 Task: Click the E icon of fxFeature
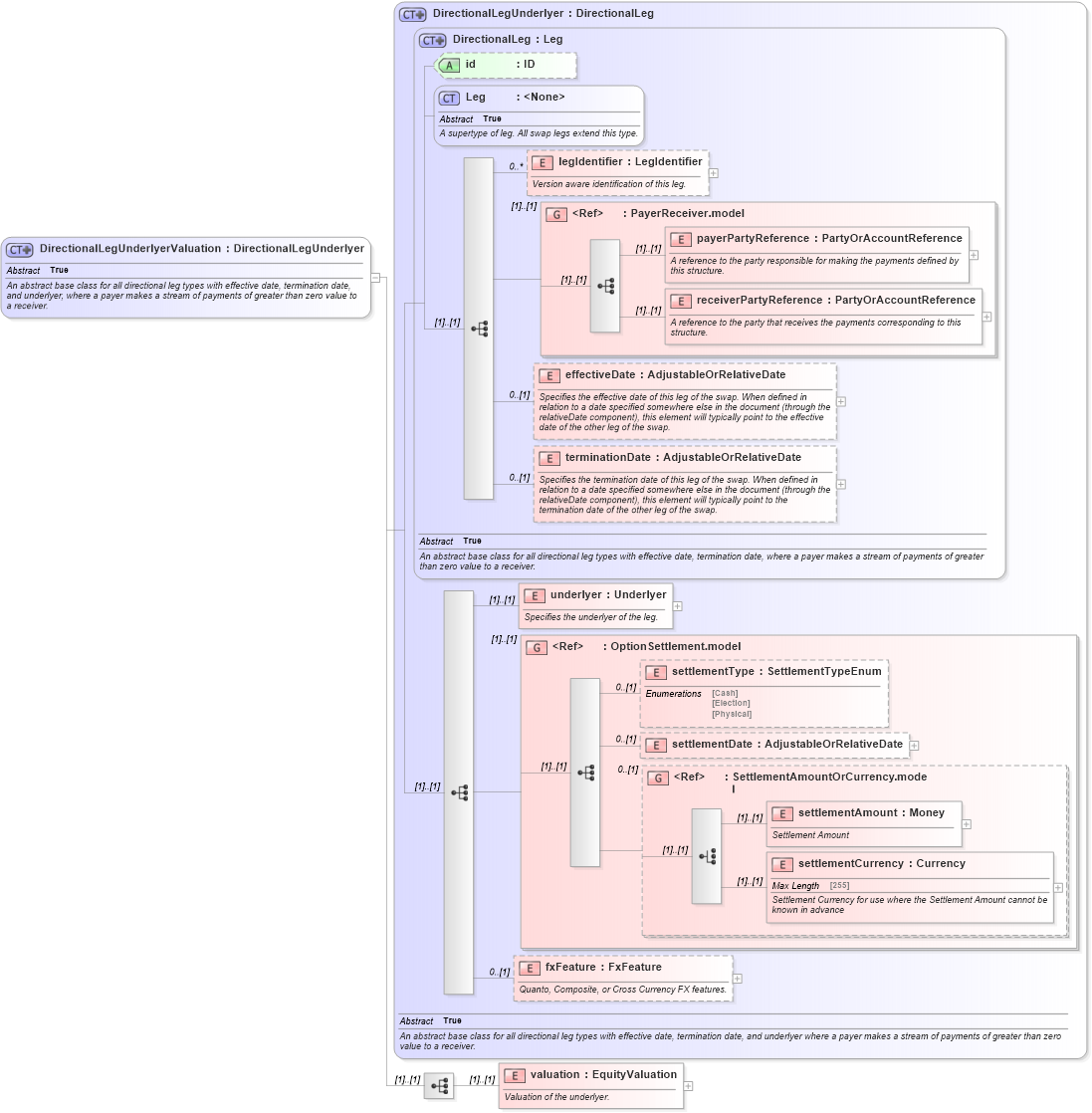[530, 969]
